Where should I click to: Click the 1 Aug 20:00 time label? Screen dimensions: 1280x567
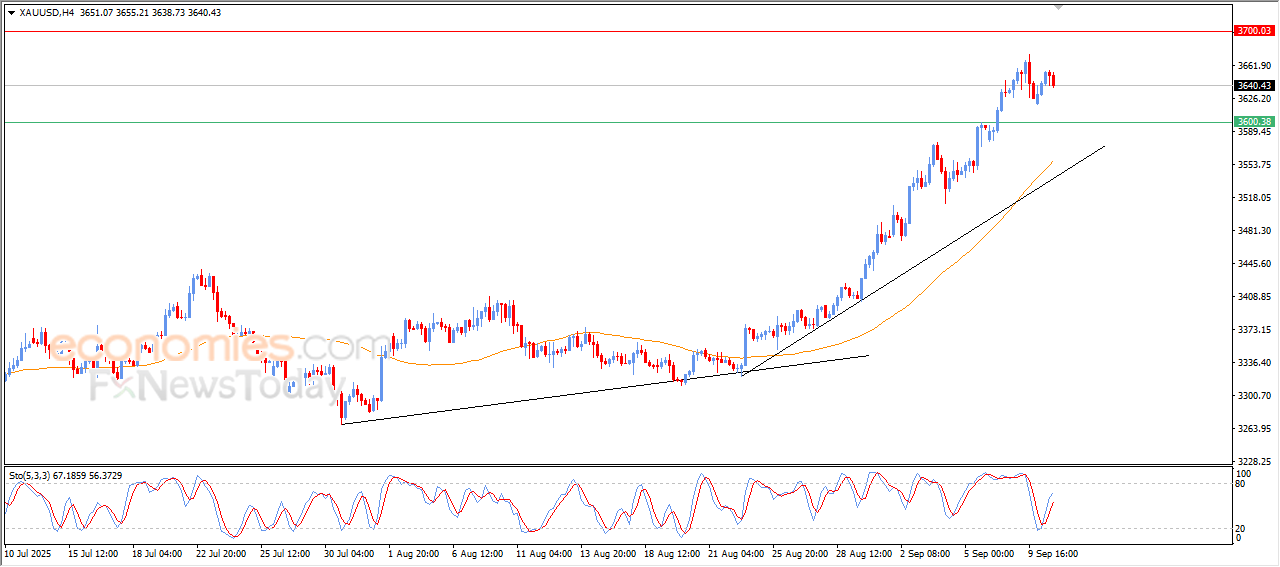click(412, 552)
